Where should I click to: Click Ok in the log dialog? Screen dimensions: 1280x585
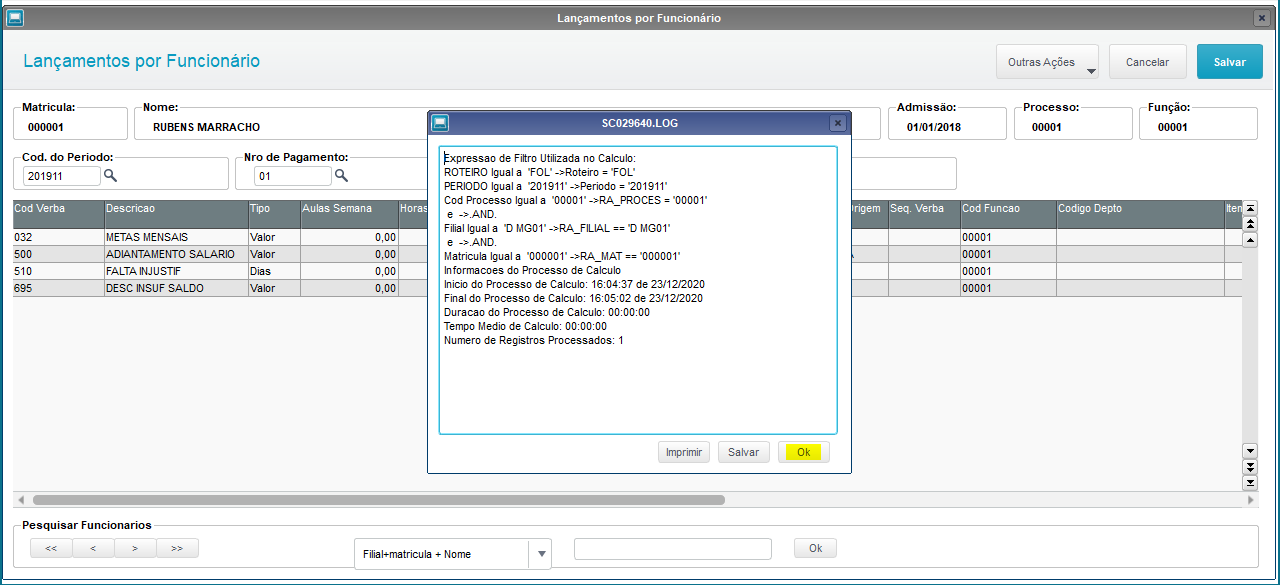(x=803, y=452)
